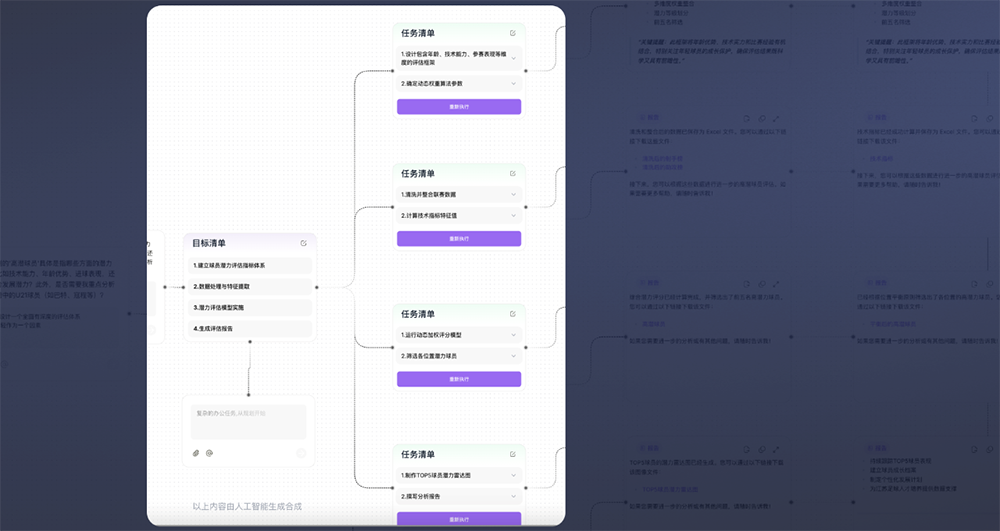Click the round send arrow in the input card
1000x531 pixels.
pos(301,453)
